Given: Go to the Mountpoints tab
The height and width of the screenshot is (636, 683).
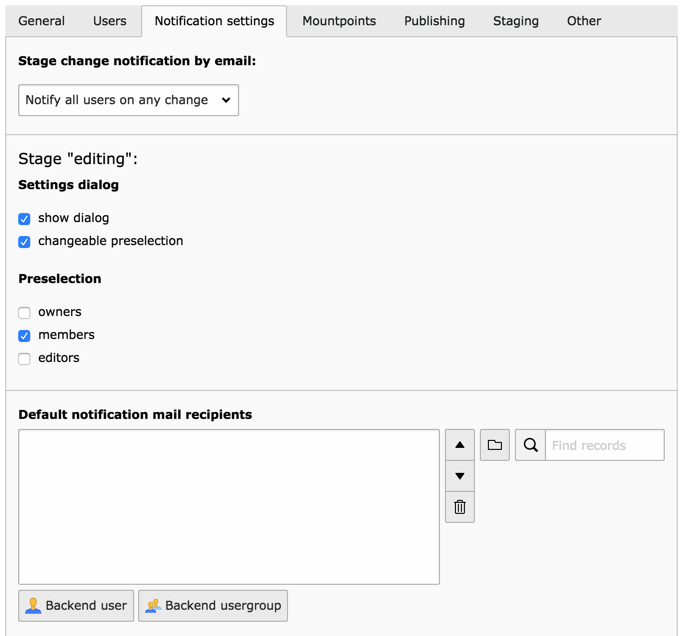Looking at the screenshot, I should pyautogui.click(x=339, y=21).
